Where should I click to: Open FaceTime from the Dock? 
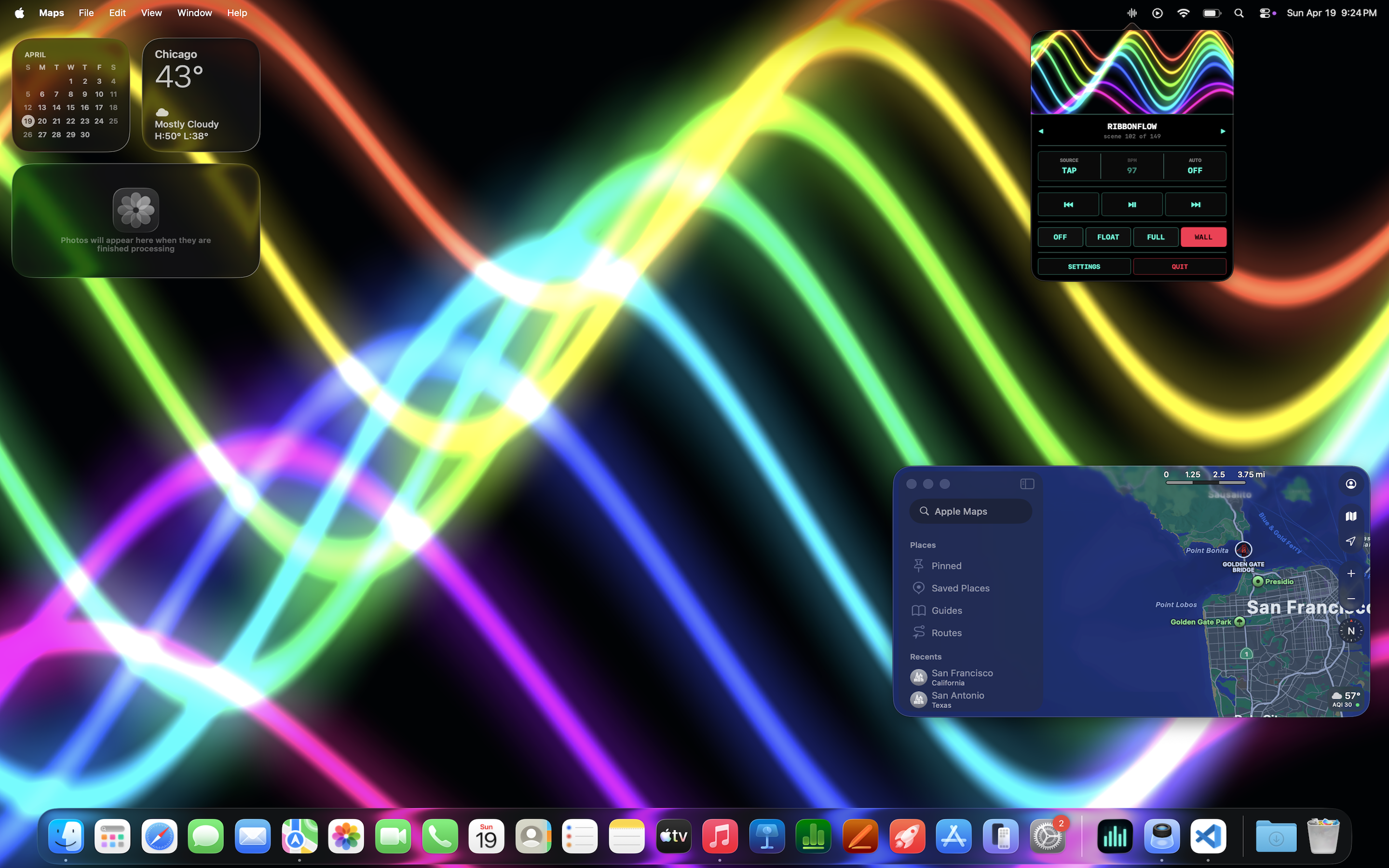pos(393,837)
